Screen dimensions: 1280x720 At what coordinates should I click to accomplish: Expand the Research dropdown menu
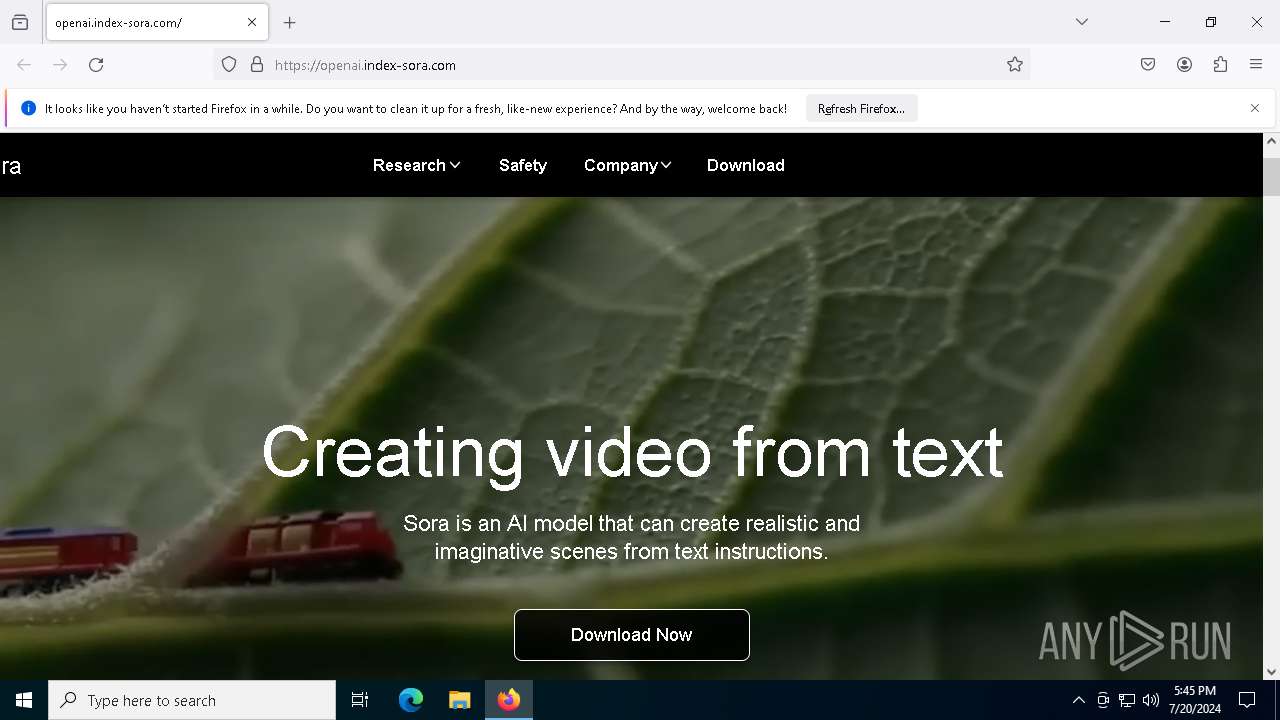click(x=416, y=165)
